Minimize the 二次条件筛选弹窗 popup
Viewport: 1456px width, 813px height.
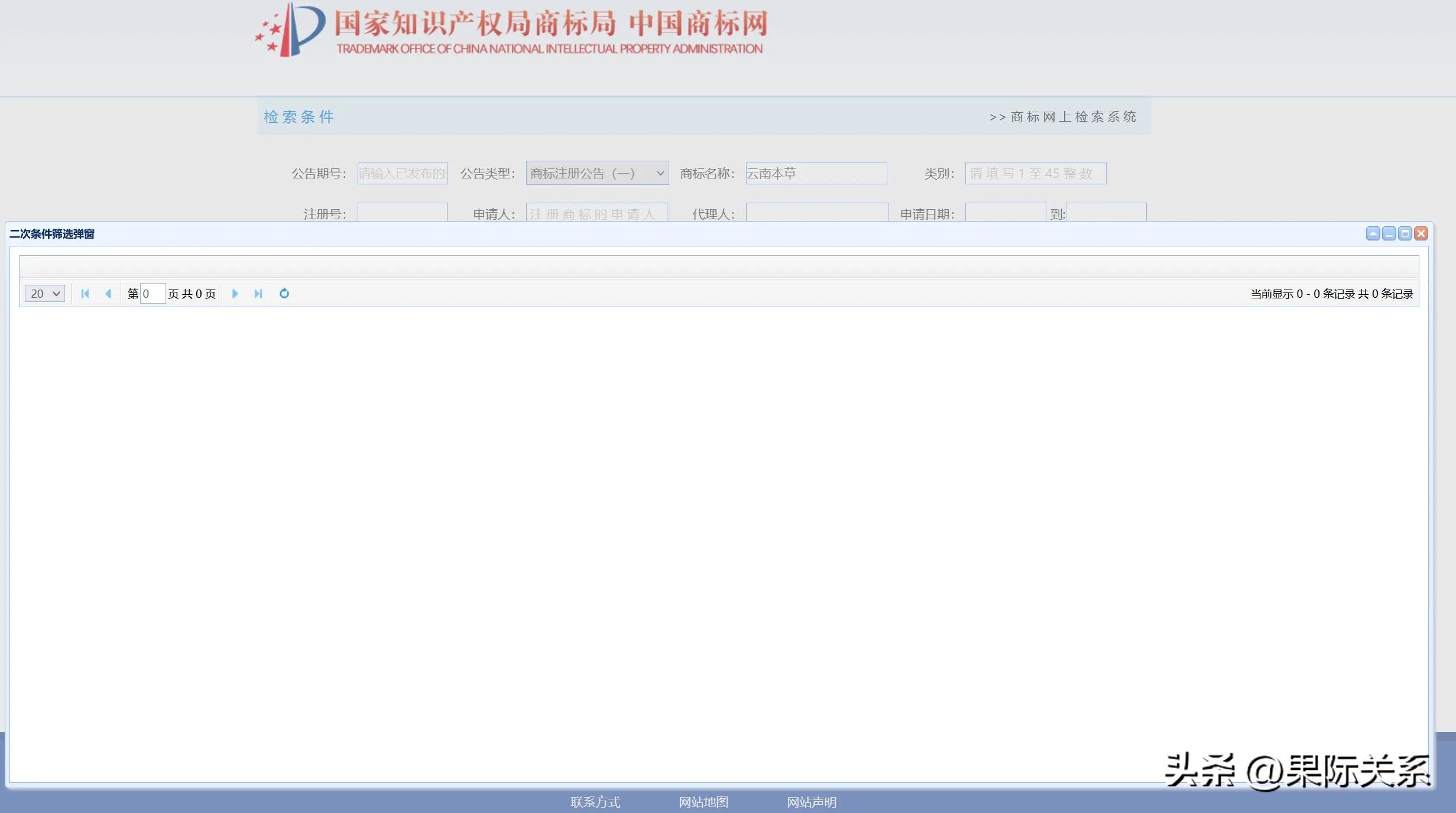(x=1389, y=234)
